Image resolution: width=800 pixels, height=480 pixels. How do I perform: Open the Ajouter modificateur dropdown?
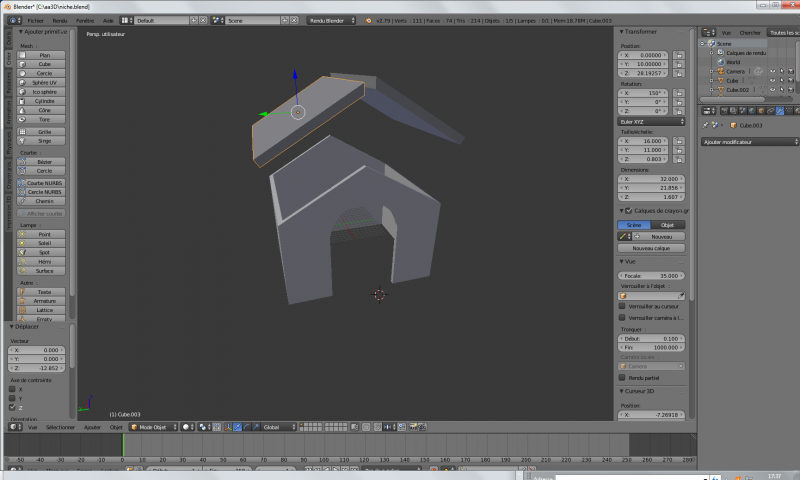(x=748, y=142)
